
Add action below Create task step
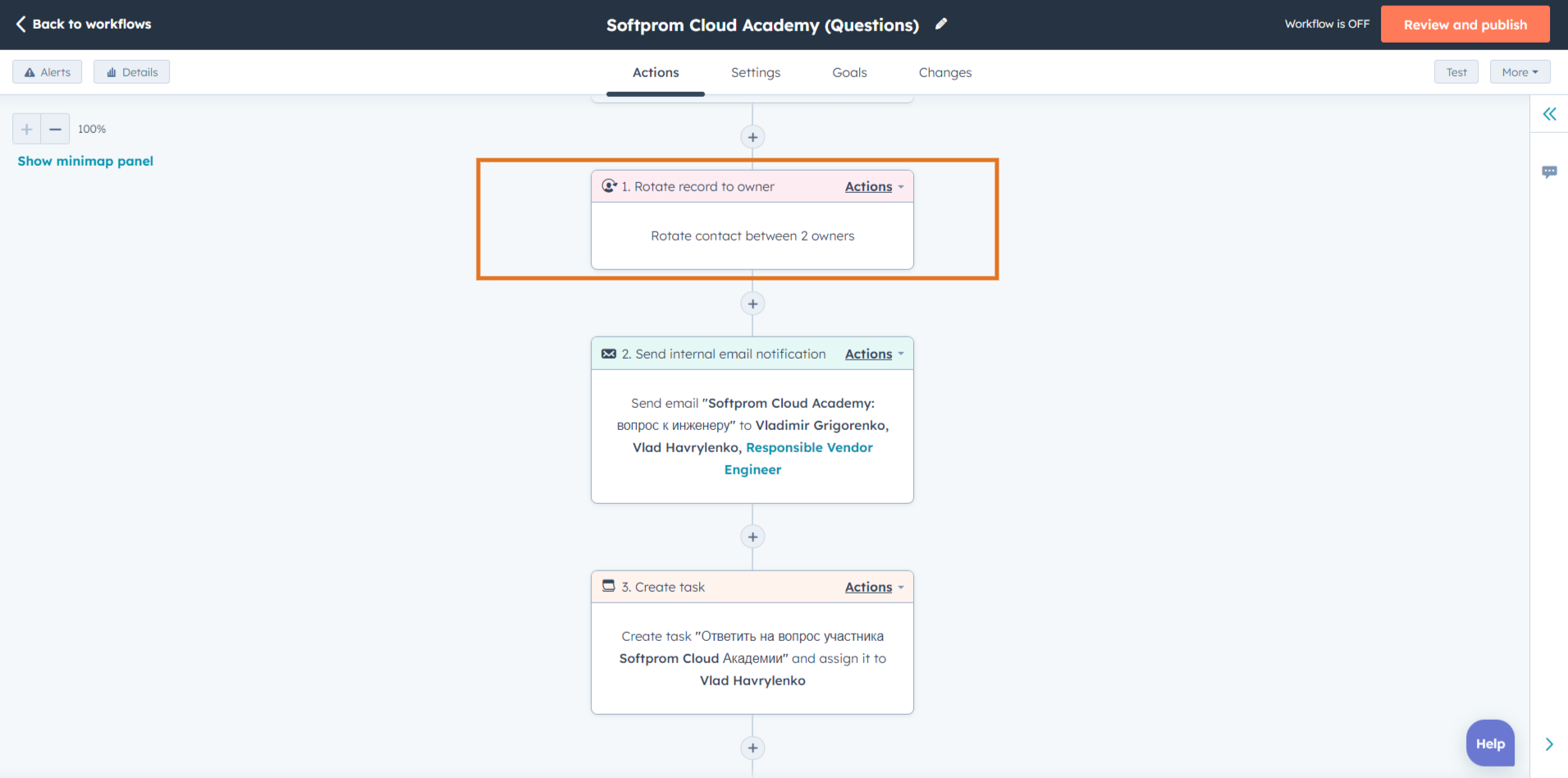point(752,748)
